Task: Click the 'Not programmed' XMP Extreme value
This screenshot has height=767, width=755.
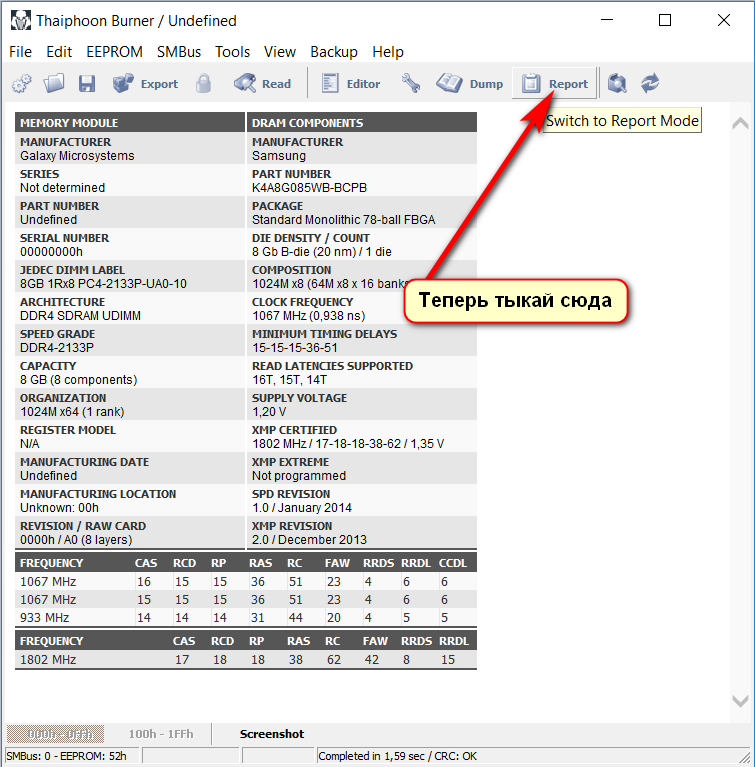Action: pyautogui.click(x=298, y=476)
